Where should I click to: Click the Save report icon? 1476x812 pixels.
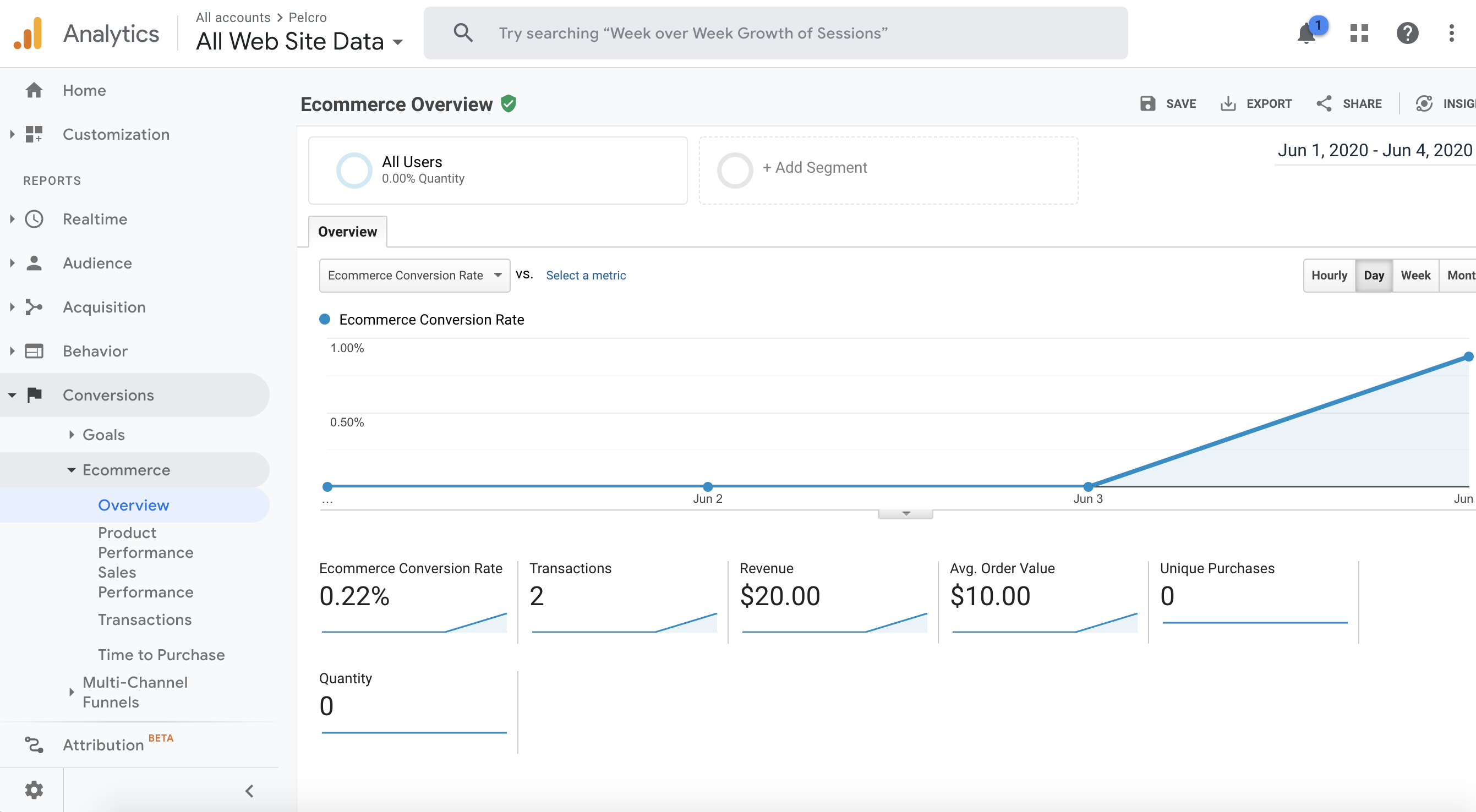(x=1147, y=103)
